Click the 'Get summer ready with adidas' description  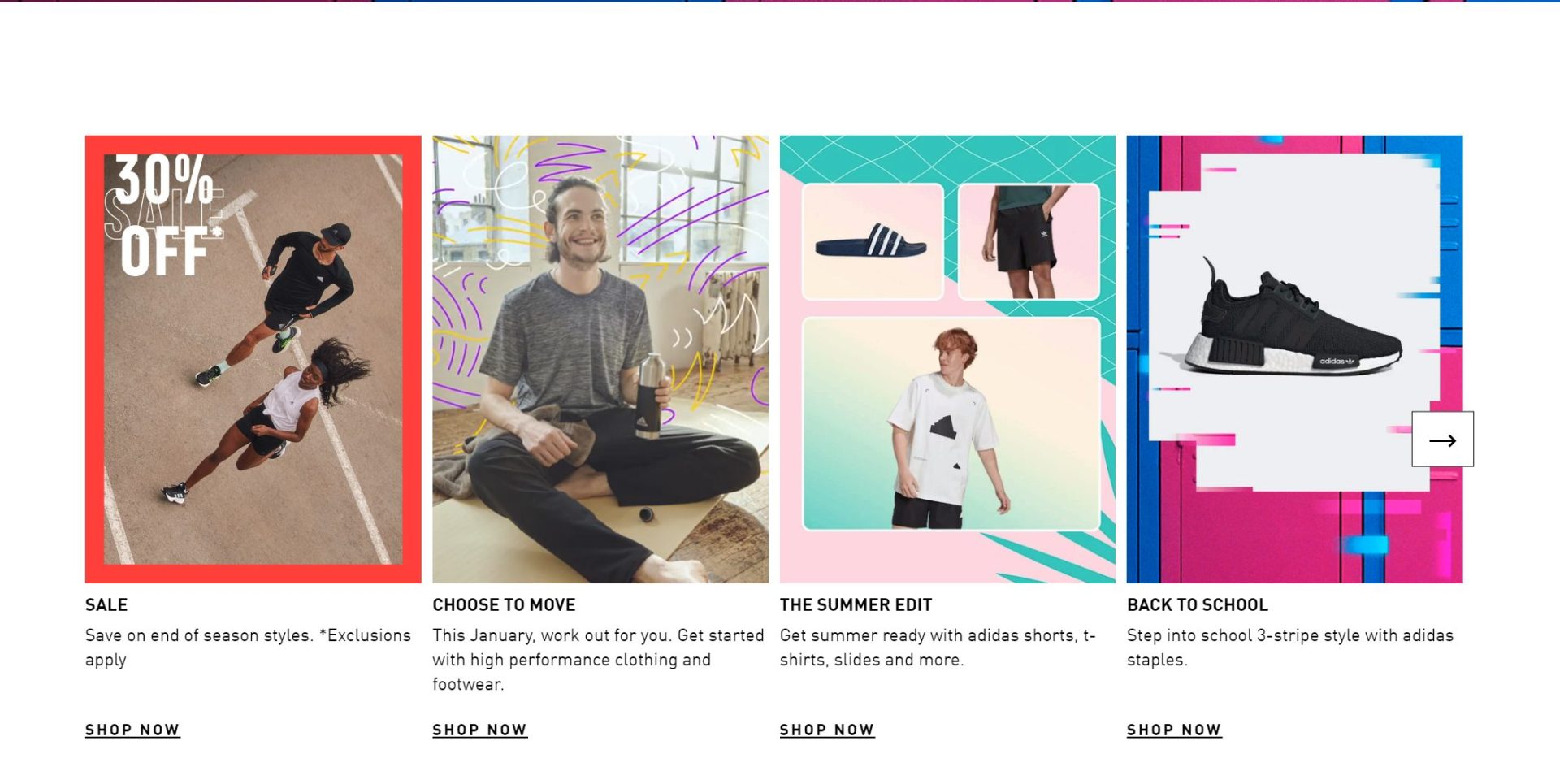938,648
